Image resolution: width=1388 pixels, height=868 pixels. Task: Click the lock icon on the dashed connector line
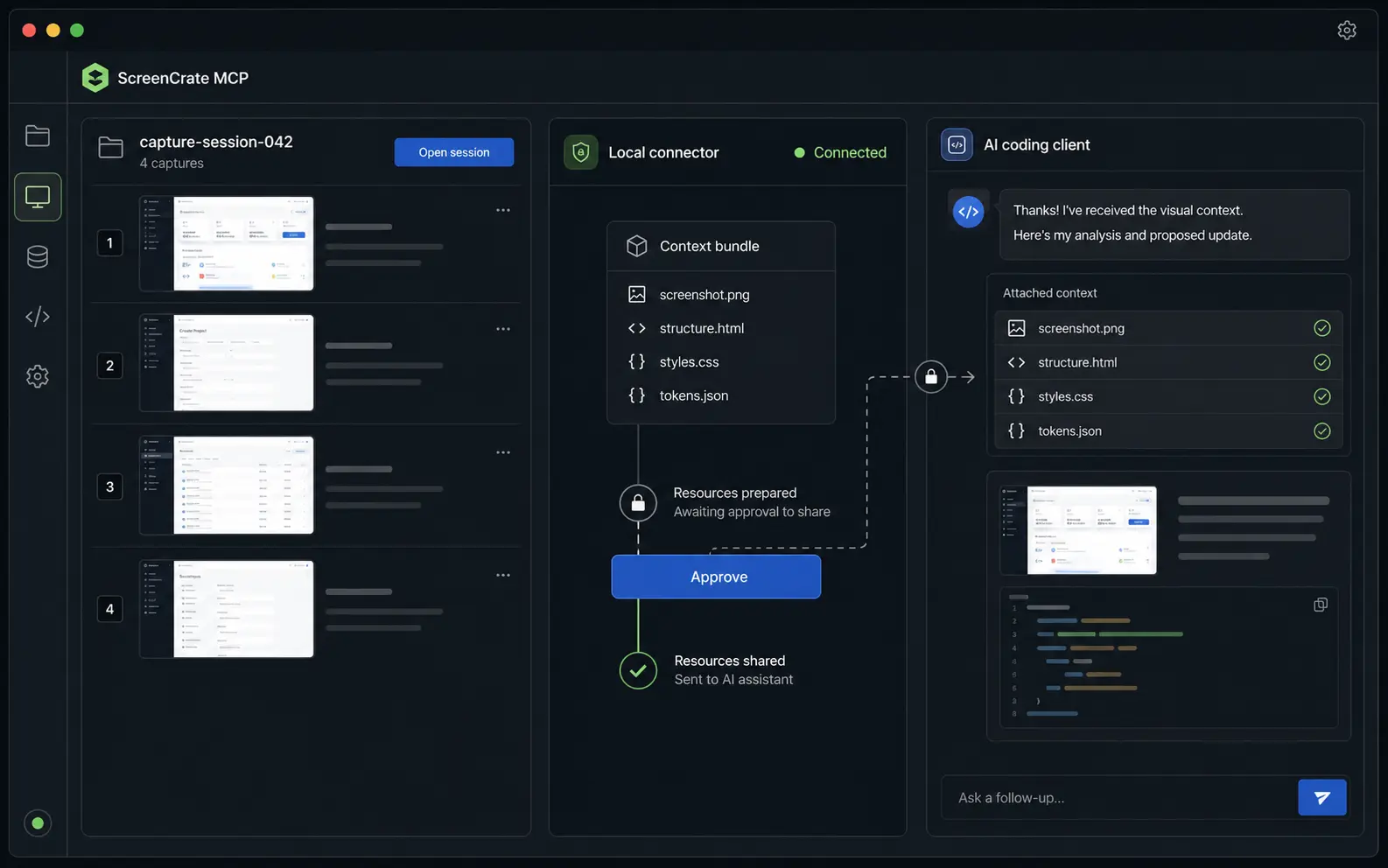coord(931,377)
